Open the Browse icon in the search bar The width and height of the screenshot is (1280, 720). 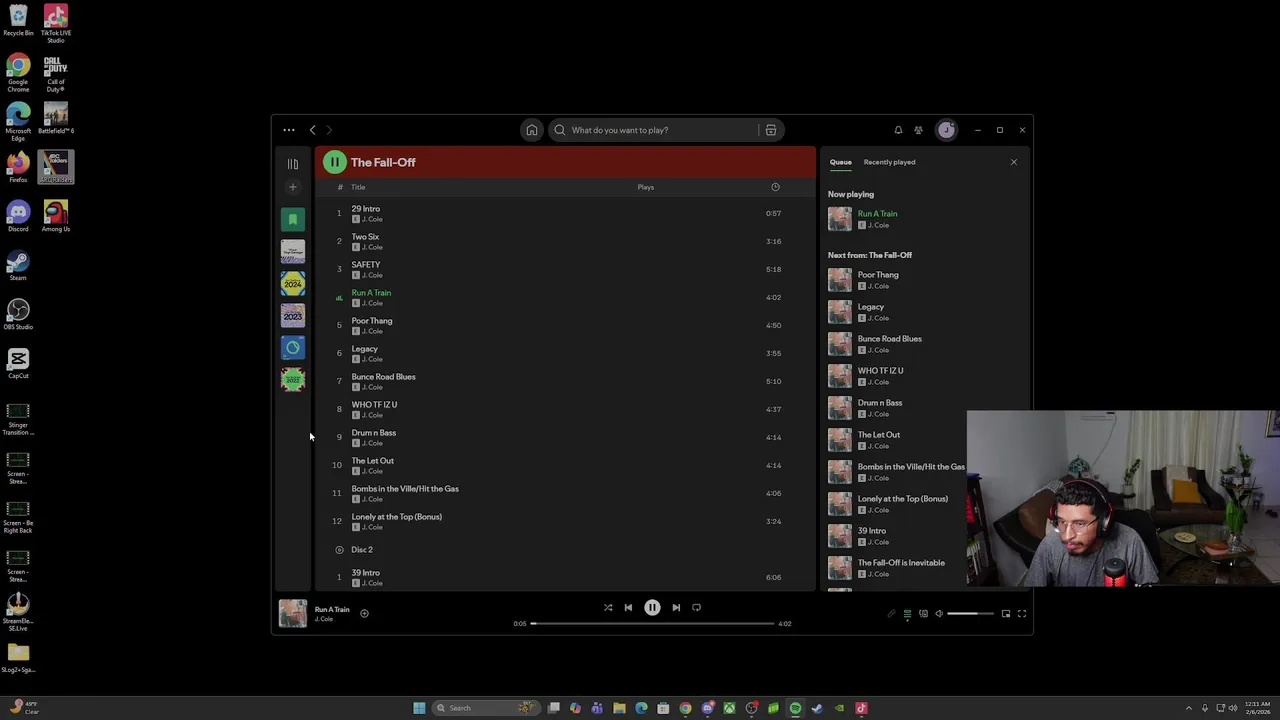tap(771, 130)
